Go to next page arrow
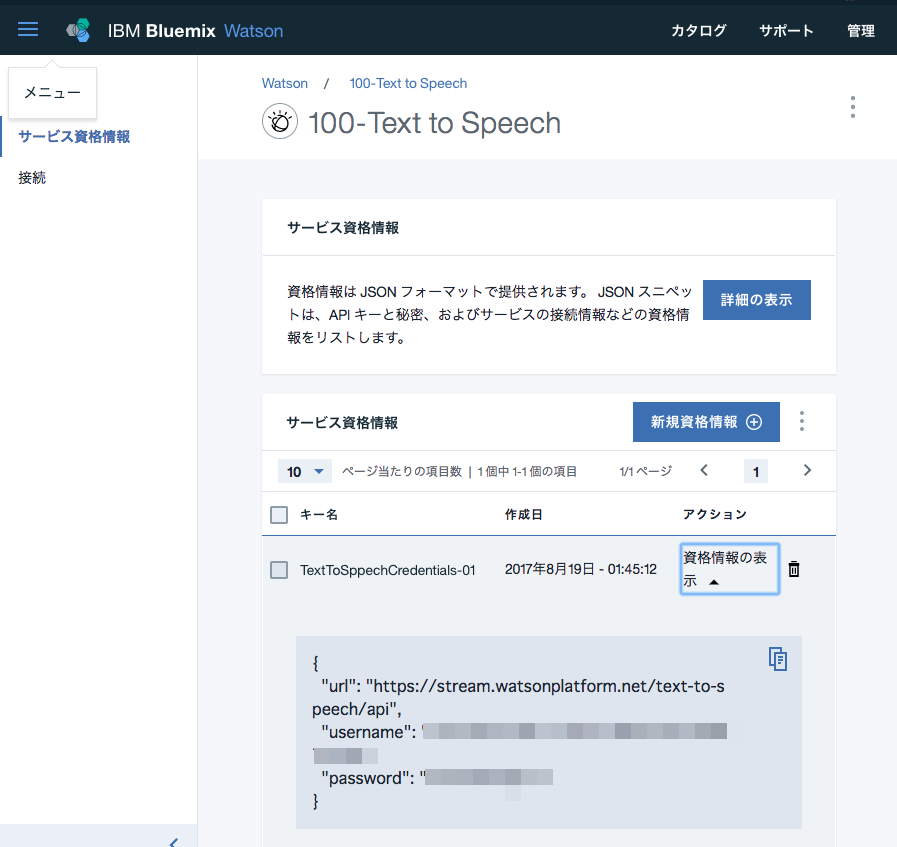Screen dimensions: 897x847 point(807,471)
